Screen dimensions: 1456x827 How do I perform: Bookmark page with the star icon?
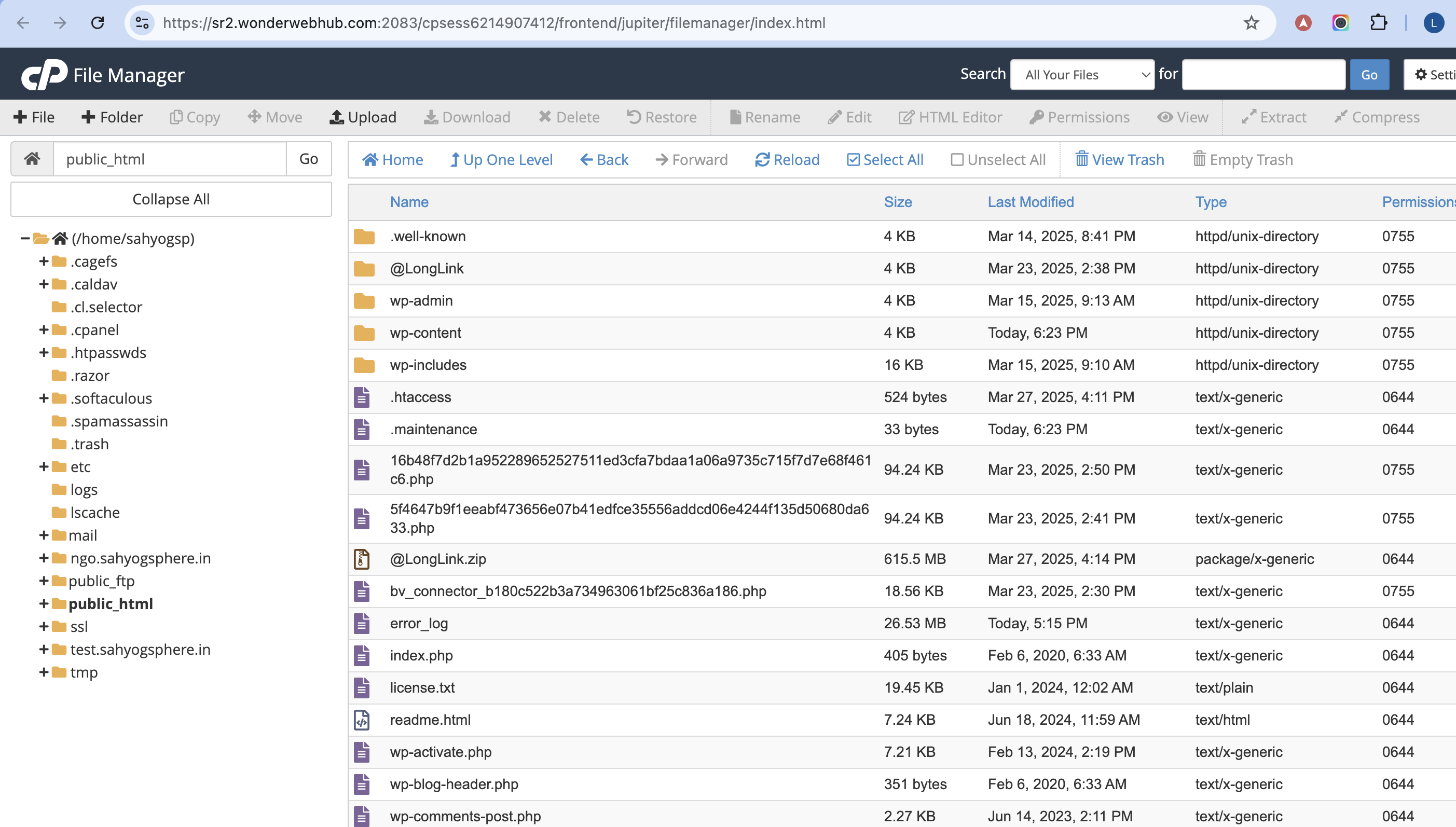click(x=1251, y=23)
